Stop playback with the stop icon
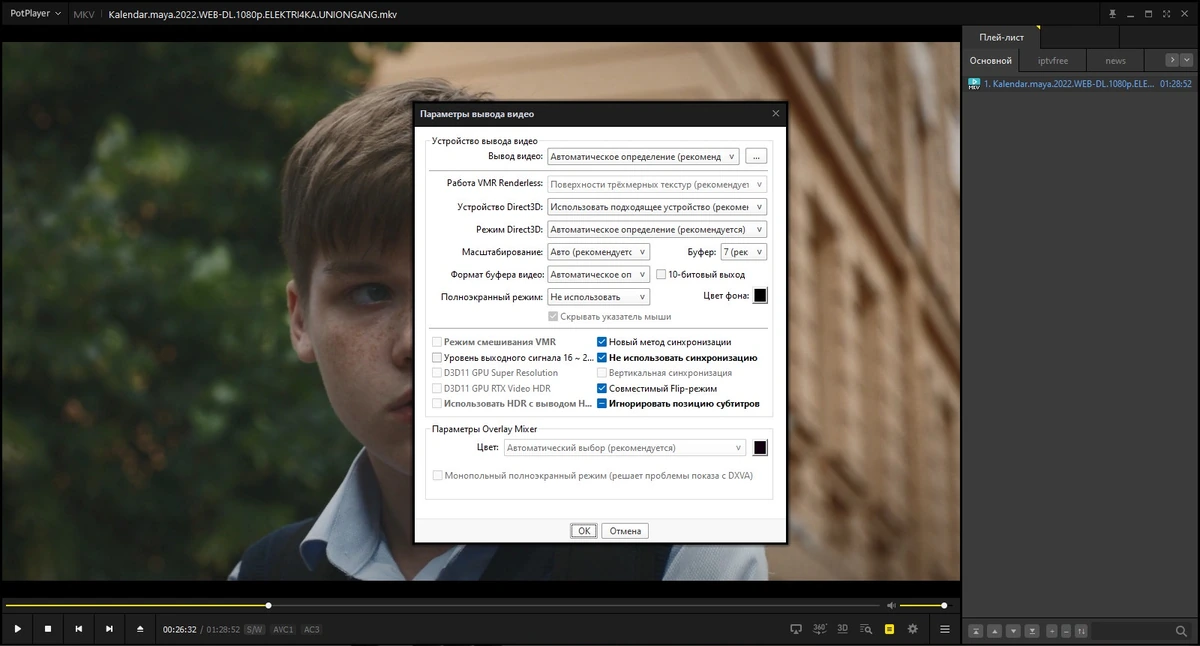This screenshot has width=1200, height=646. (x=48, y=629)
